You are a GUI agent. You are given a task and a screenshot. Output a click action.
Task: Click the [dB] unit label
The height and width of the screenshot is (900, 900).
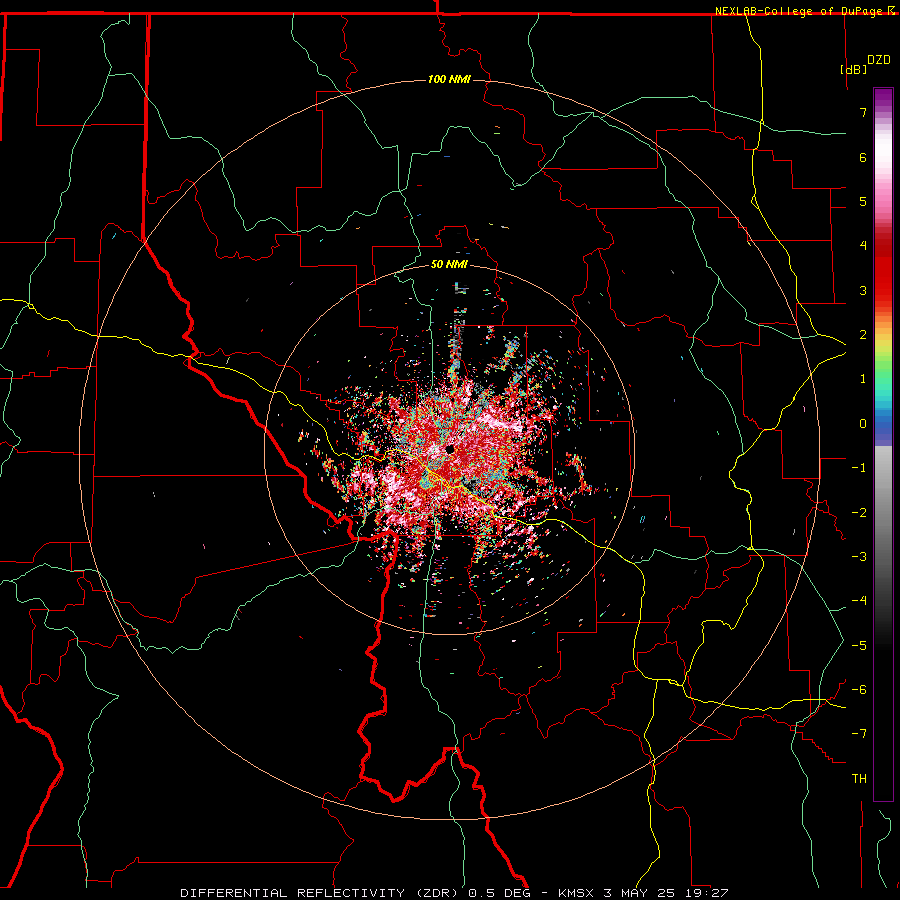853,69
